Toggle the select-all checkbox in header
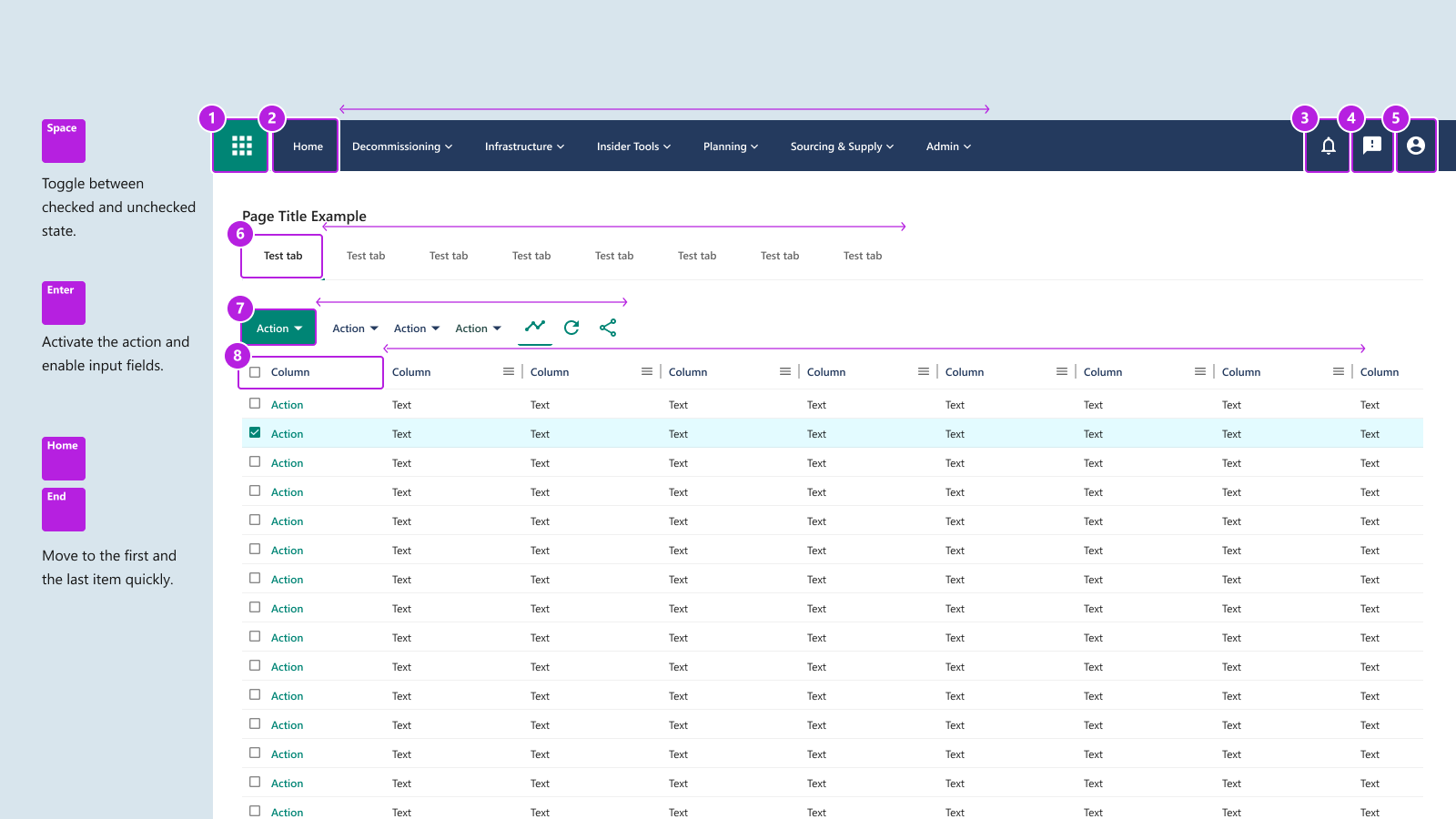Screen dimensions: 1456x819 point(255,372)
